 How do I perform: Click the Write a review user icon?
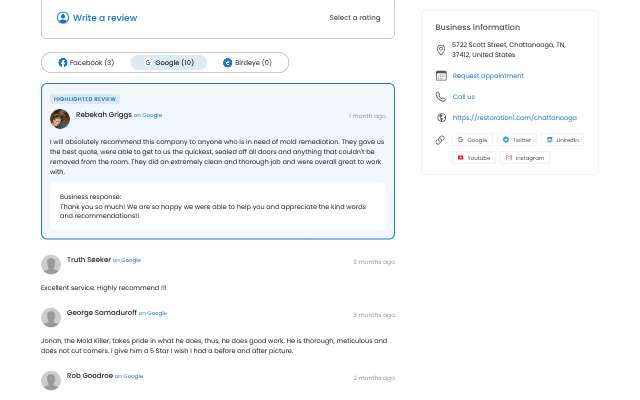(x=62, y=18)
